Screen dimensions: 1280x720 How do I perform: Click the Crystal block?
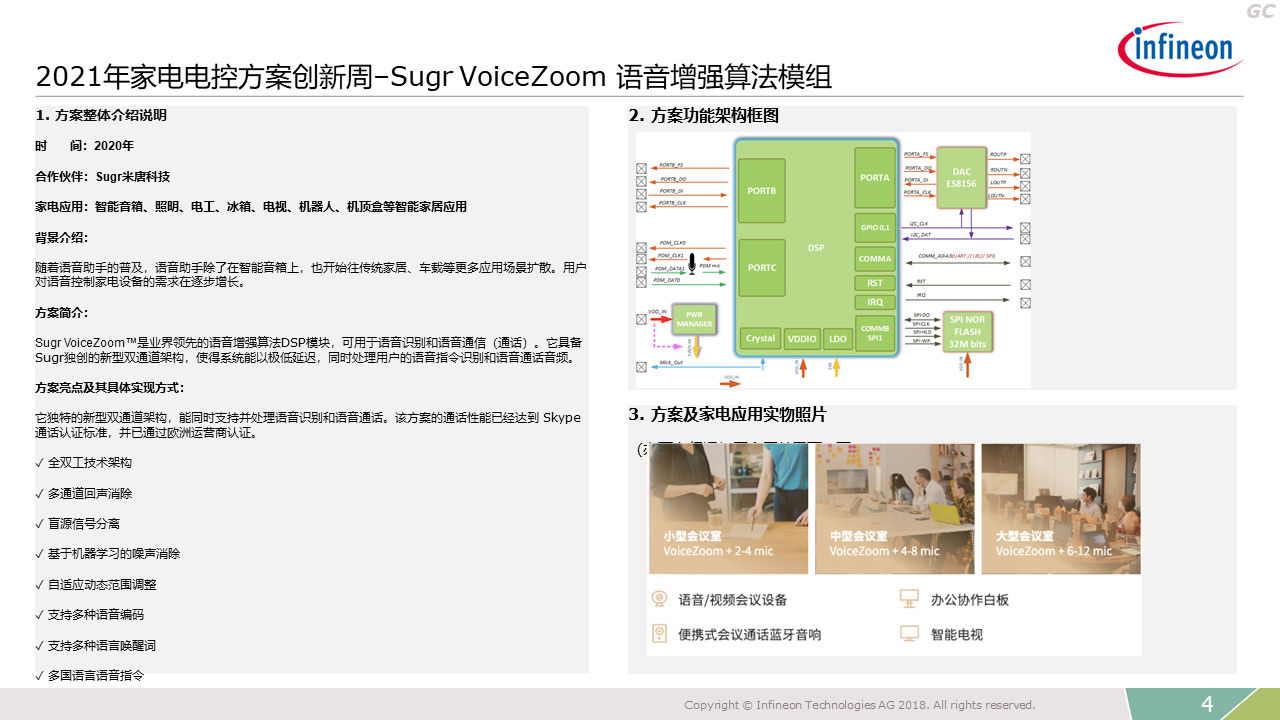click(x=760, y=338)
